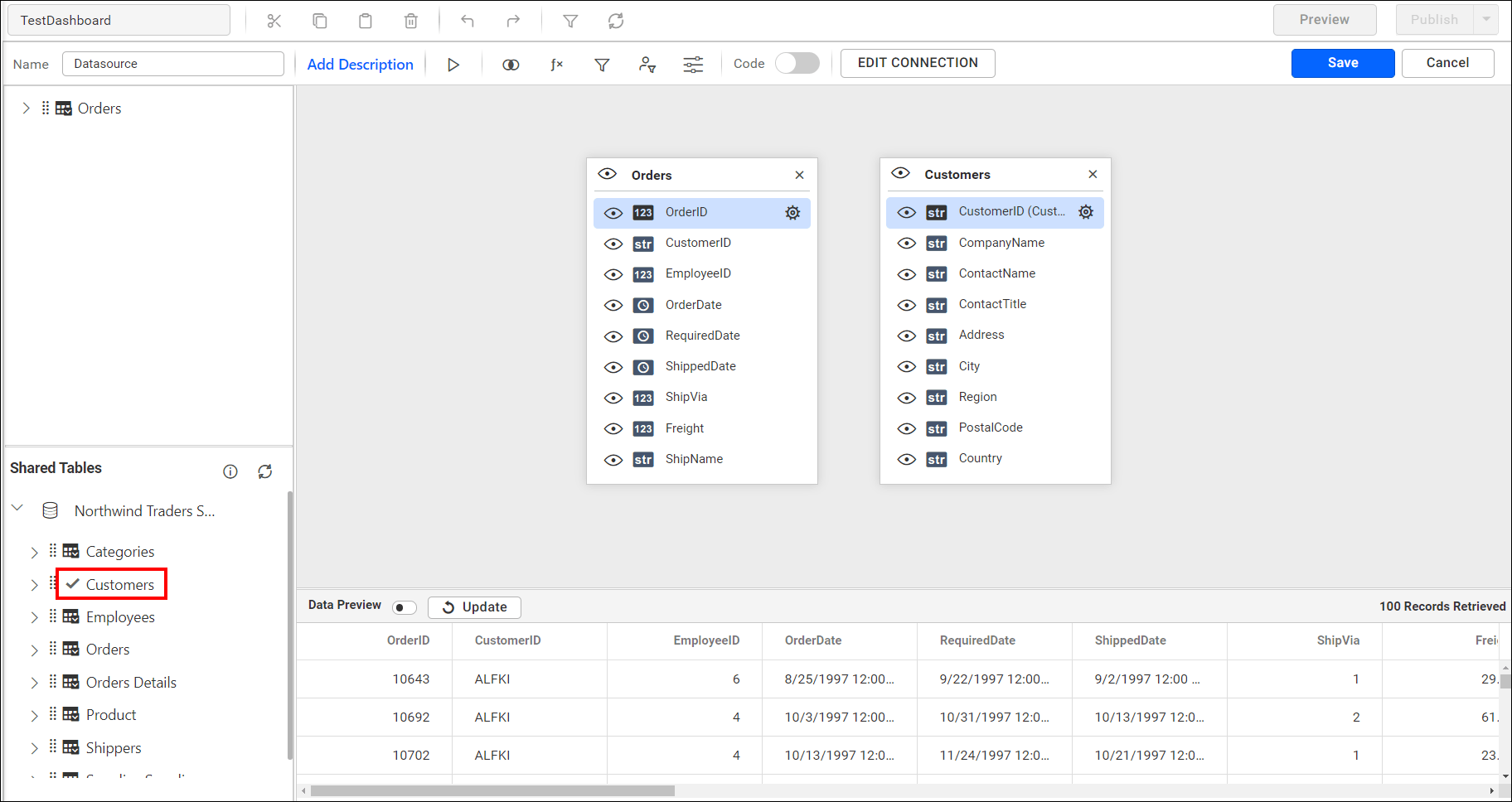This screenshot has width=1512, height=802.
Task: Expand the Orders Details table node
Action: (34, 683)
